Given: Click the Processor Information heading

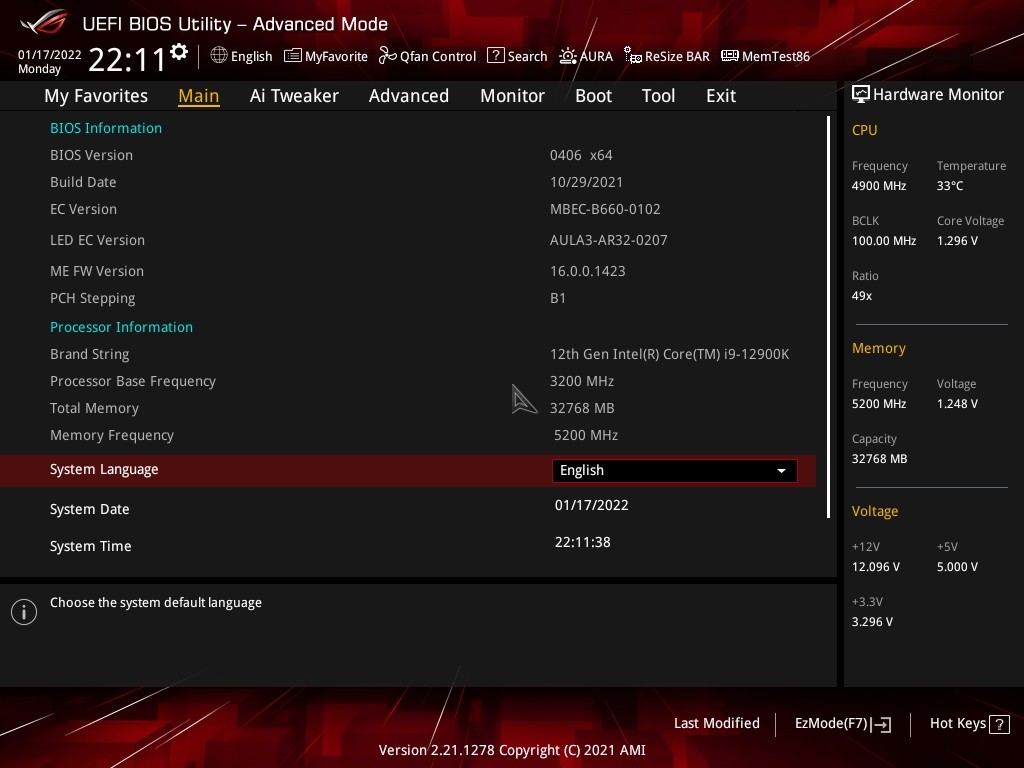Looking at the screenshot, I should point(121,327).
